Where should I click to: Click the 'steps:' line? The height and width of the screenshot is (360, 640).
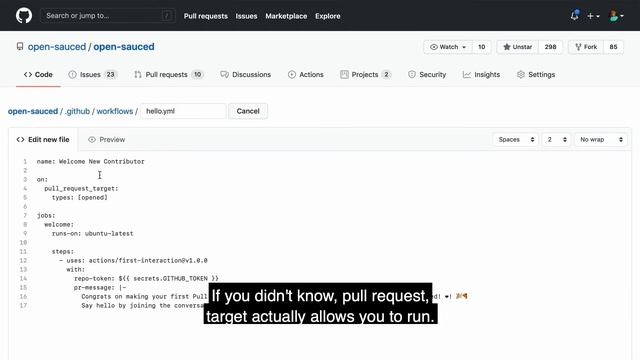pyautogui.click(x=63, y=251)
